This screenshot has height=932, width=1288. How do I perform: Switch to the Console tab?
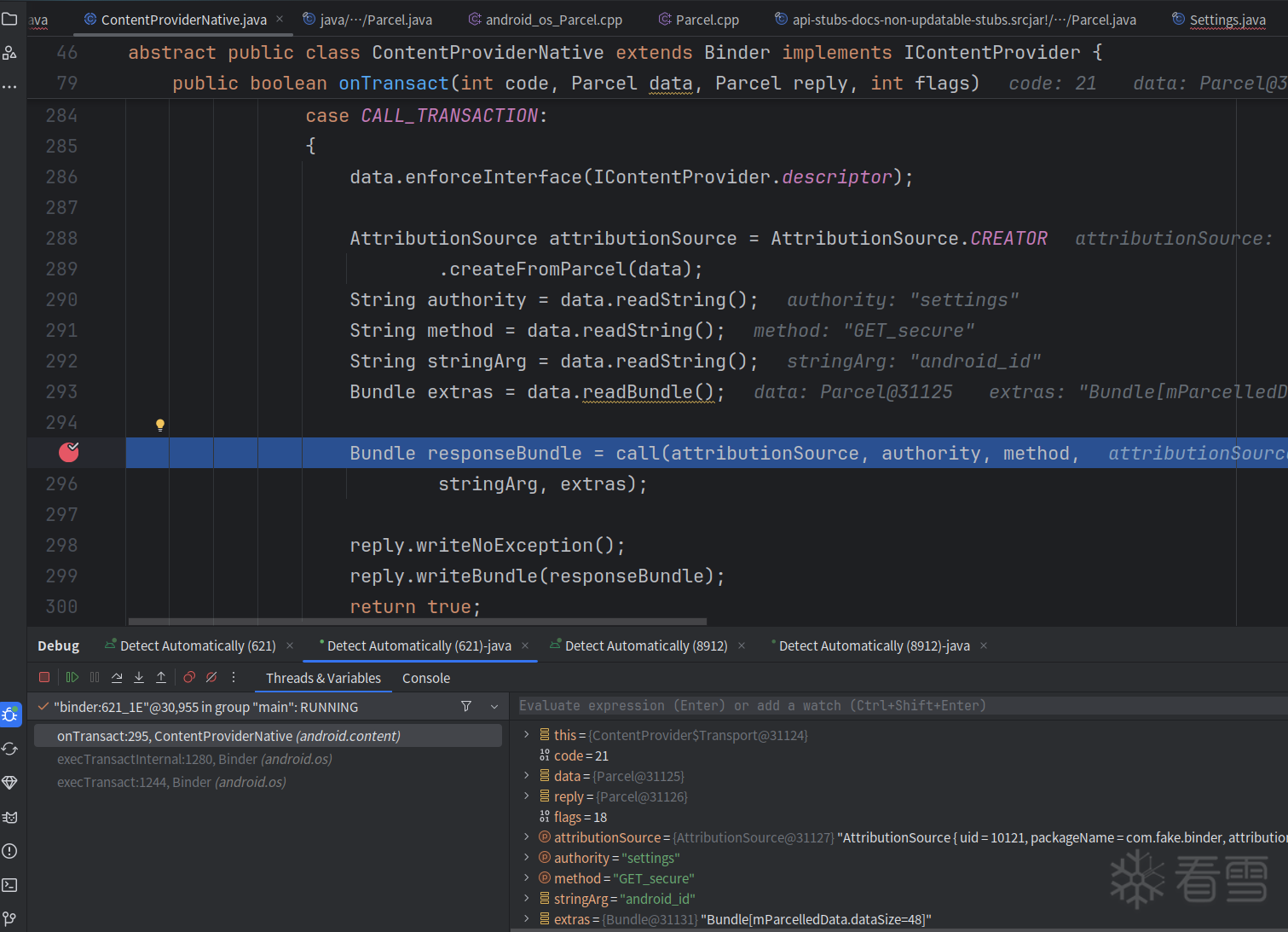click(x=426, y=678)
